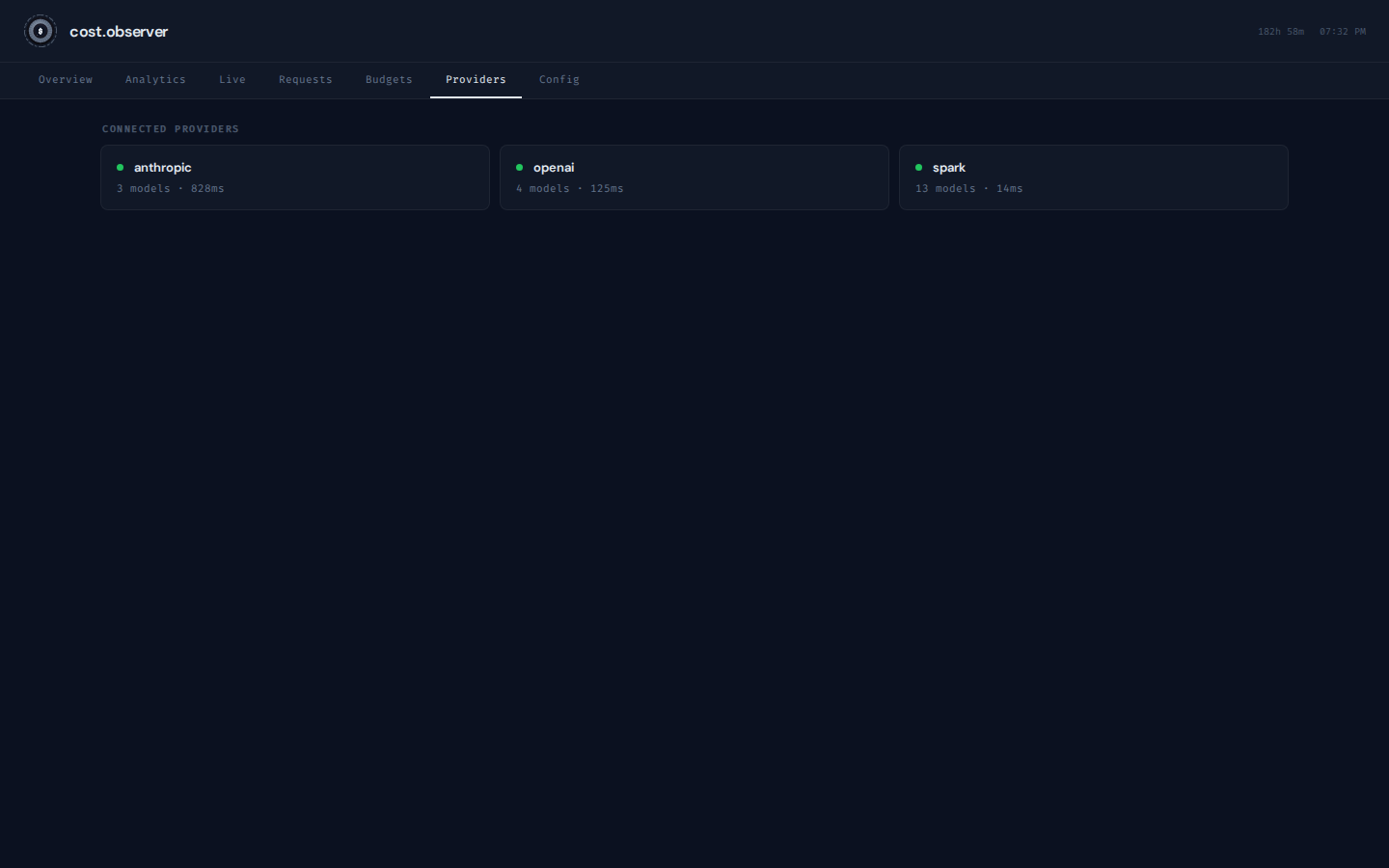The image size is (1389, 868).
Task: Open the spark provider card
Action: click(x=1094, y=177)
